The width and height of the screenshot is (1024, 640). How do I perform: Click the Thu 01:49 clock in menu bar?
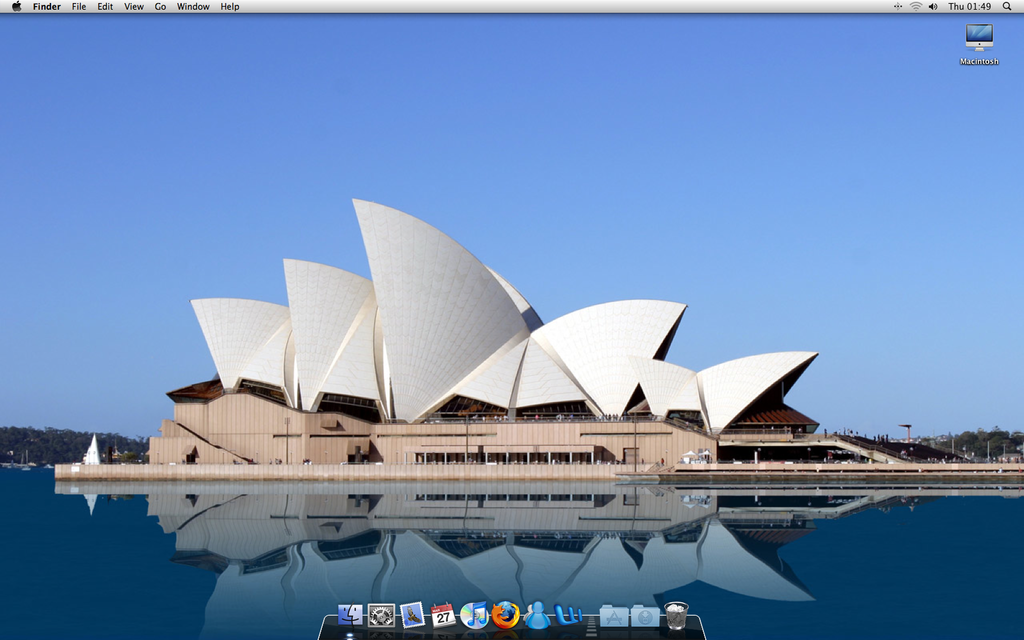tap(970, 7)
